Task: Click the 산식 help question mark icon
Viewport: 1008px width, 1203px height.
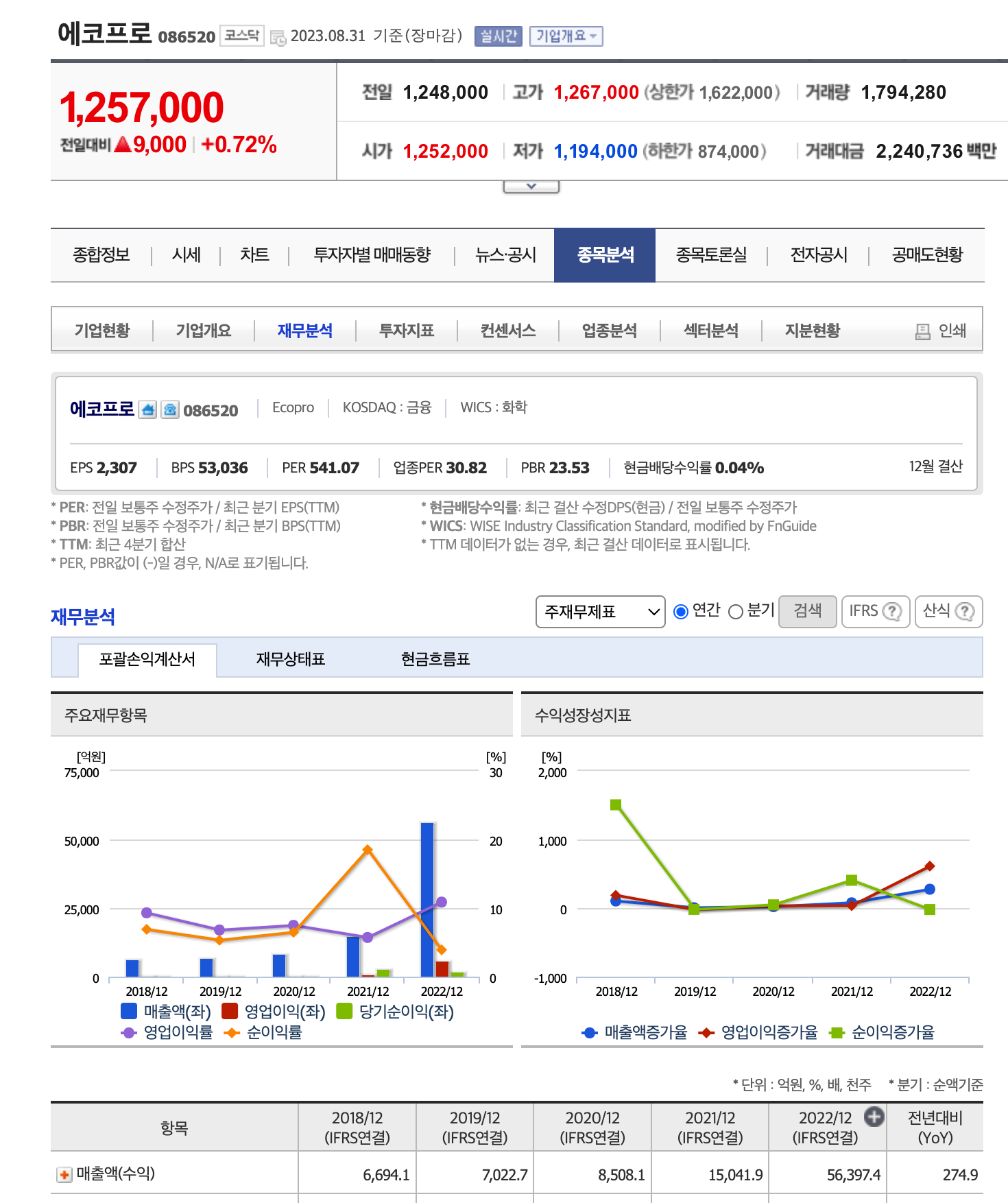Action: point(964,611)
